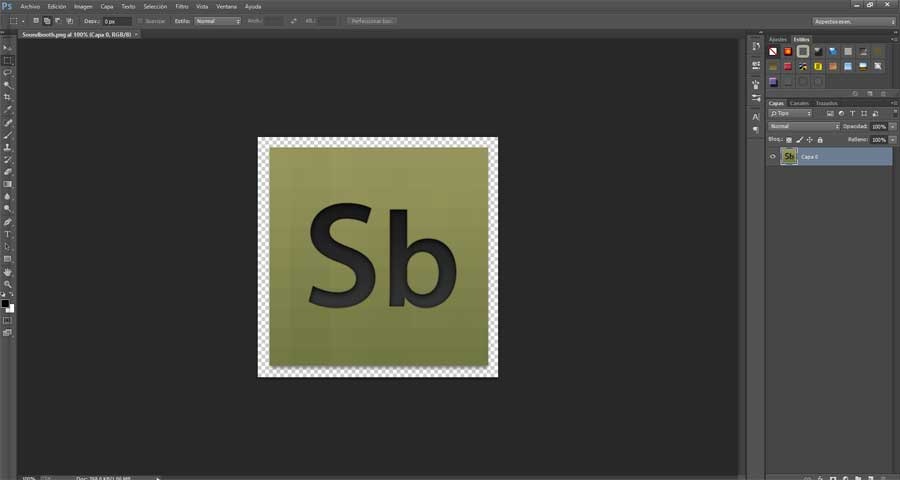Screen dimensions: 900x480
Task: Apply the red button style swatch
Action: (788, 67)
